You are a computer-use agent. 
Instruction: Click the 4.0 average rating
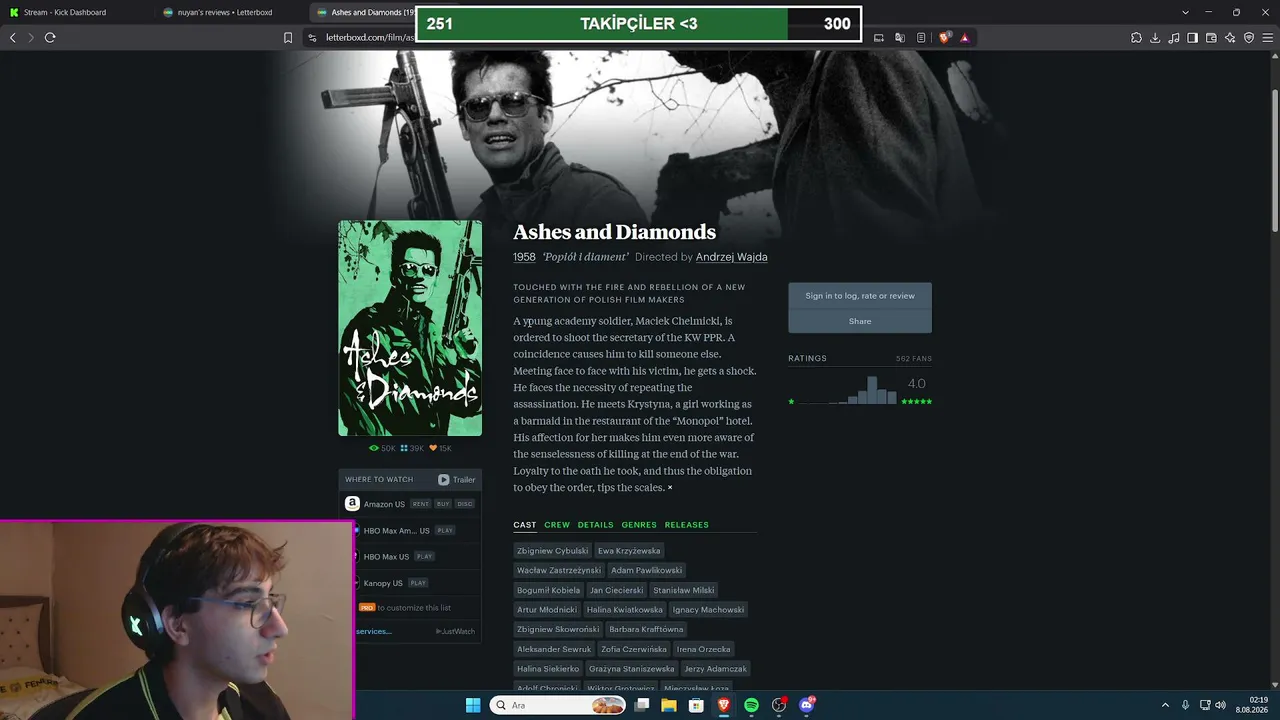[916, 384]
